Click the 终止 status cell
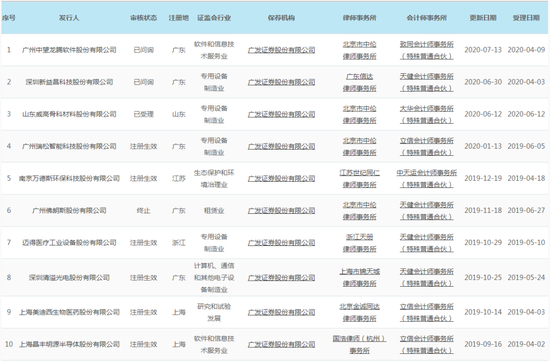Screen dimensions: 550x361 [x=143, y=210]
